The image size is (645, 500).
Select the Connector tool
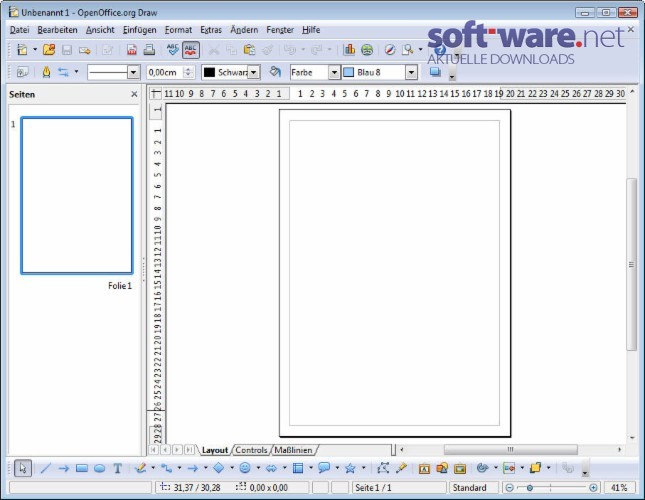166,468
